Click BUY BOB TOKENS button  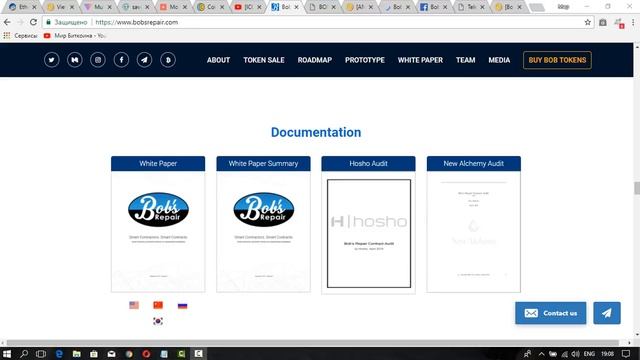pyautogui.click(x=557, y=60)
